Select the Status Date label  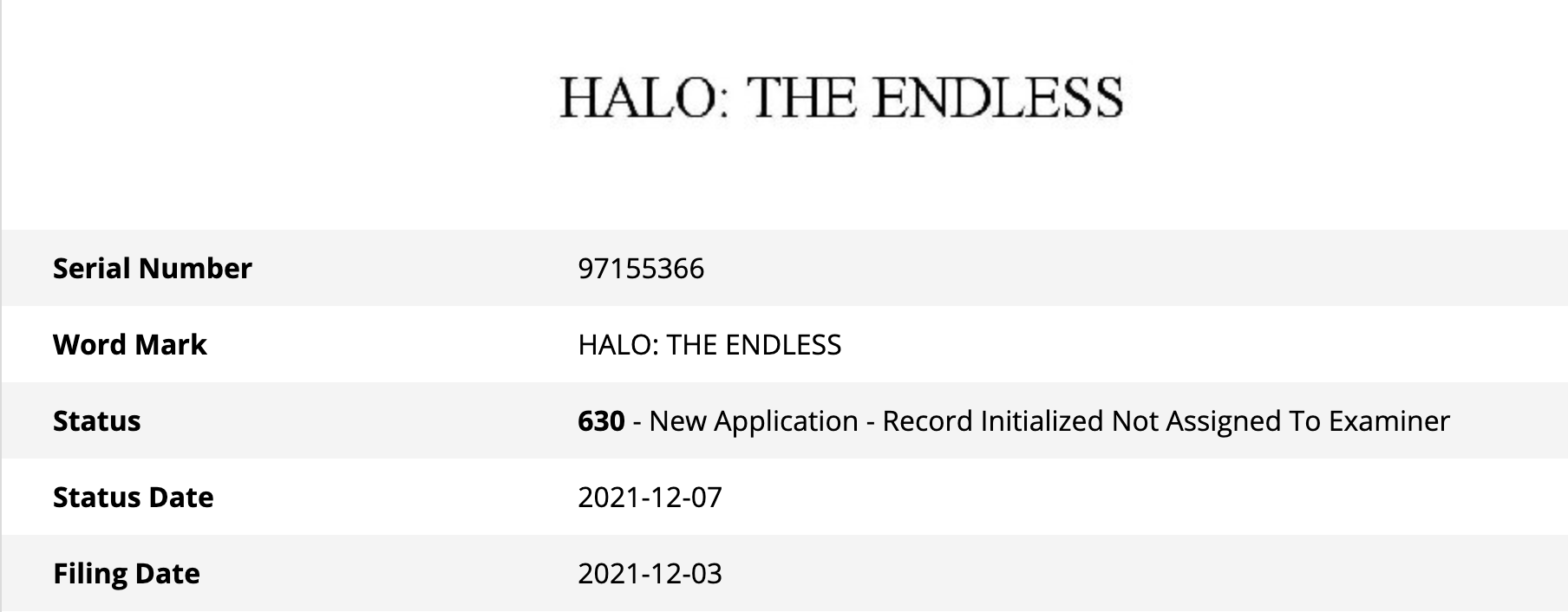coord(133,498)
